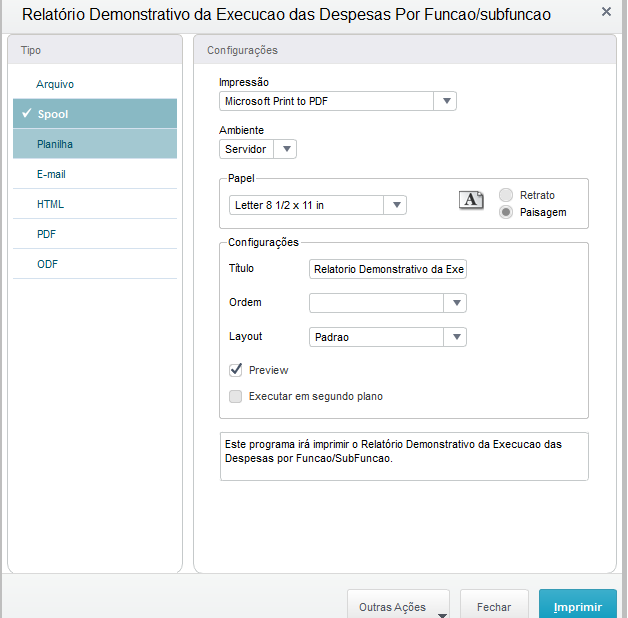Pick E-mail as output type
The image size is (628, 618).
51,174
